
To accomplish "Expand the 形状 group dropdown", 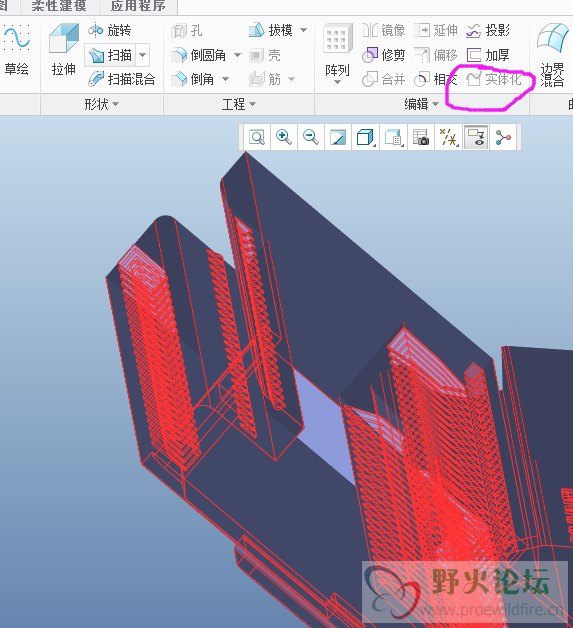I will point(102,104).
